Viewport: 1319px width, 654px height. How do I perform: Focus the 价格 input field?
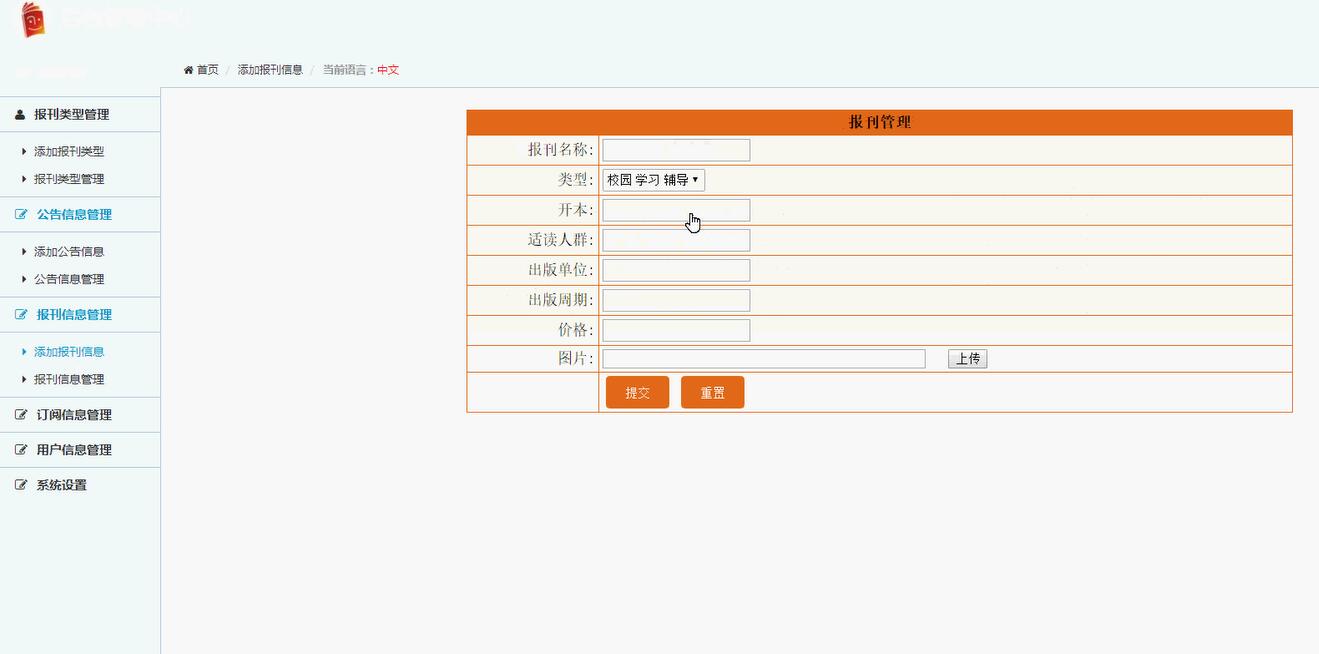click(x=676, y=330)
